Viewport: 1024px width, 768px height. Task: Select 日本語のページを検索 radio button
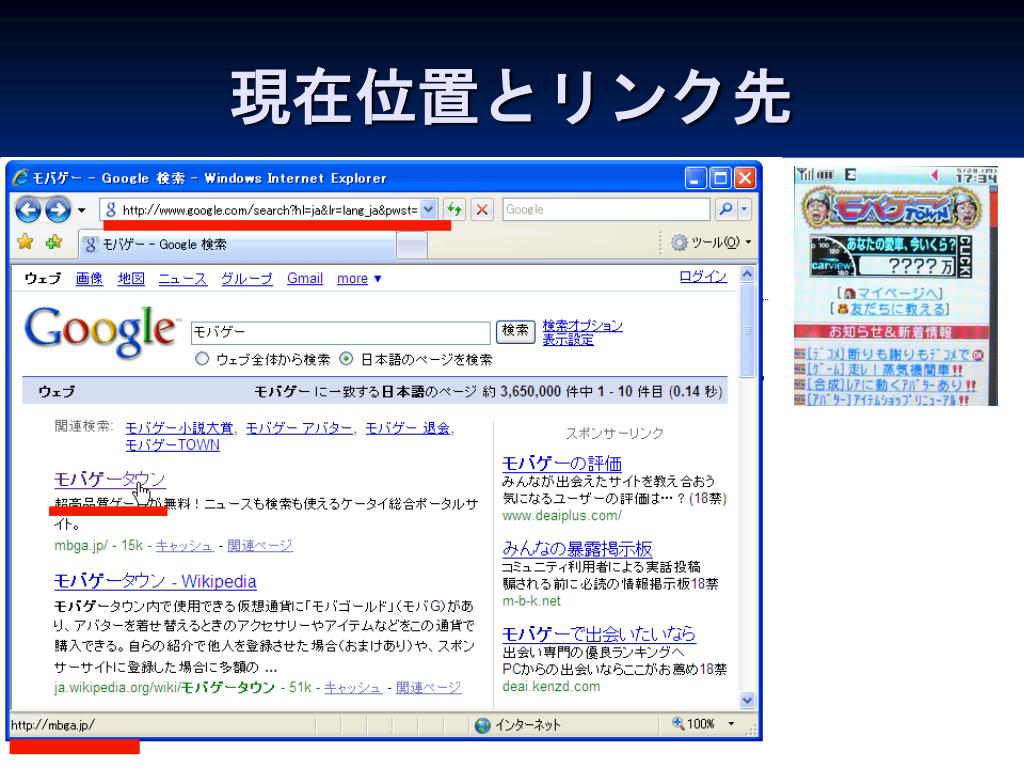pos(346,359)
